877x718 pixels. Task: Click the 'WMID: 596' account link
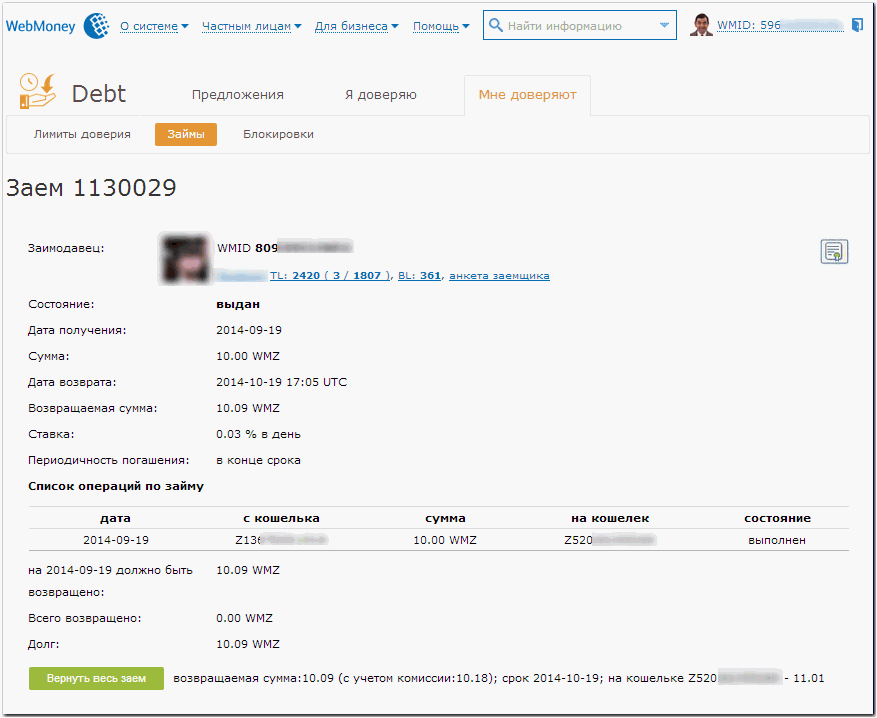click(780, 26)
